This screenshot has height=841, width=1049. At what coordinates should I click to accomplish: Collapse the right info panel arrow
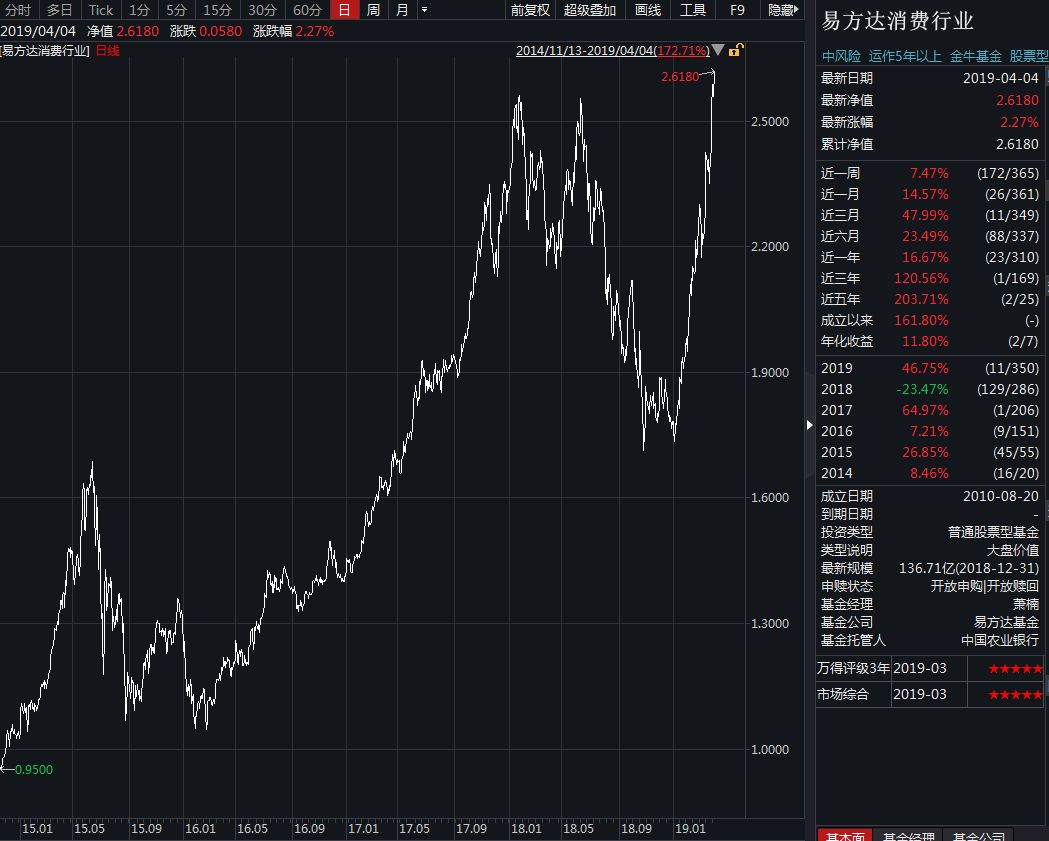point(809,425)
